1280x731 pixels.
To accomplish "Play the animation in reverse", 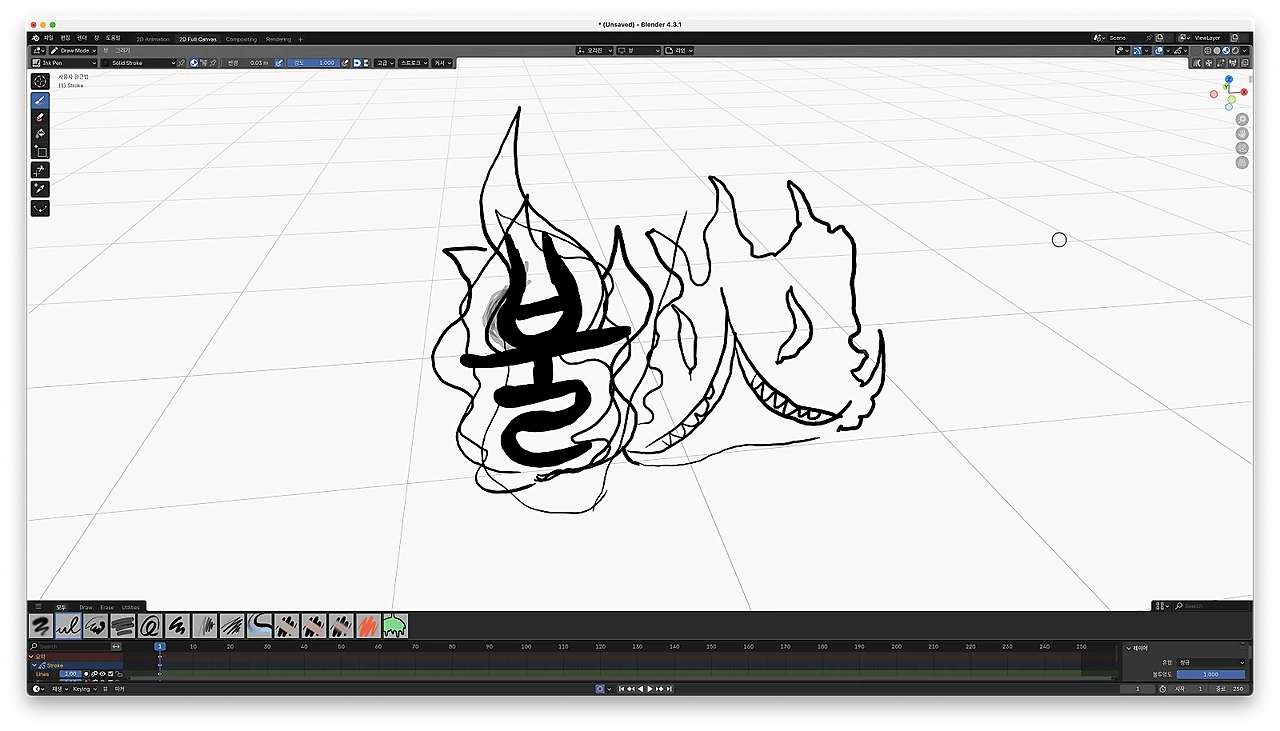I will coord(640,689).
